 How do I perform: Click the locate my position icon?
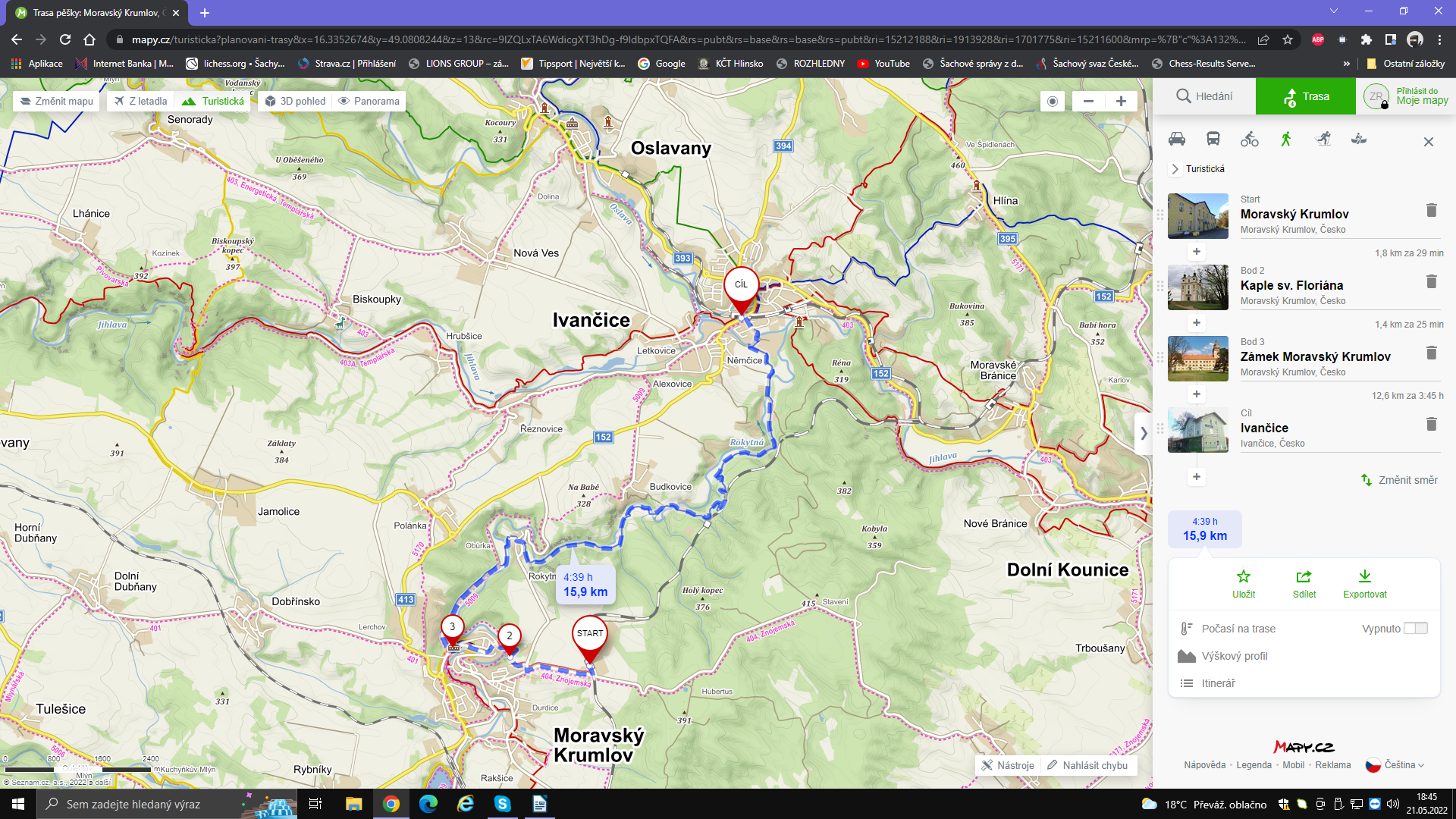pyautogui.click(x=1052, y=101)
